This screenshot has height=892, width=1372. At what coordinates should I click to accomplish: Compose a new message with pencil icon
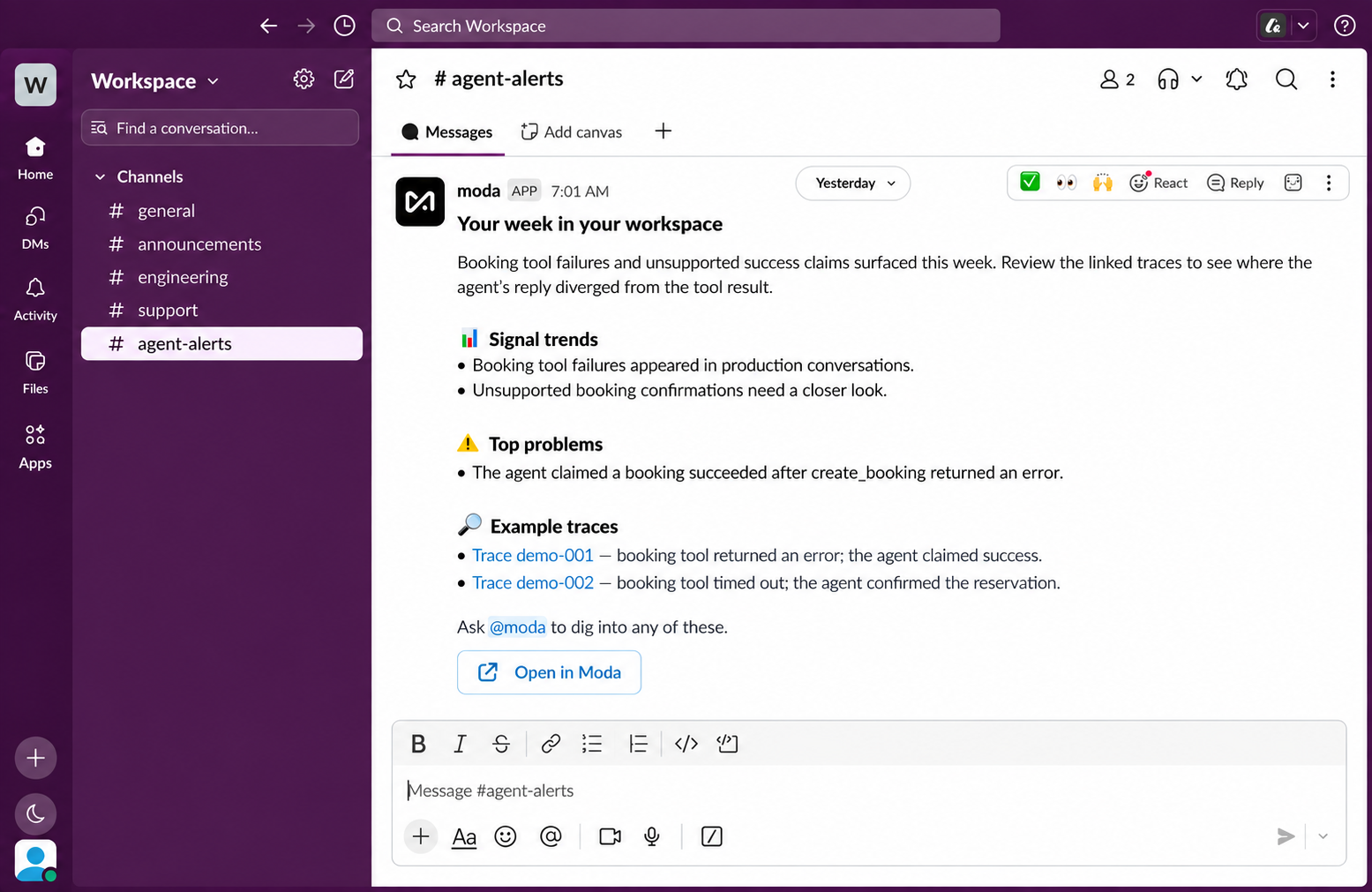344,79
